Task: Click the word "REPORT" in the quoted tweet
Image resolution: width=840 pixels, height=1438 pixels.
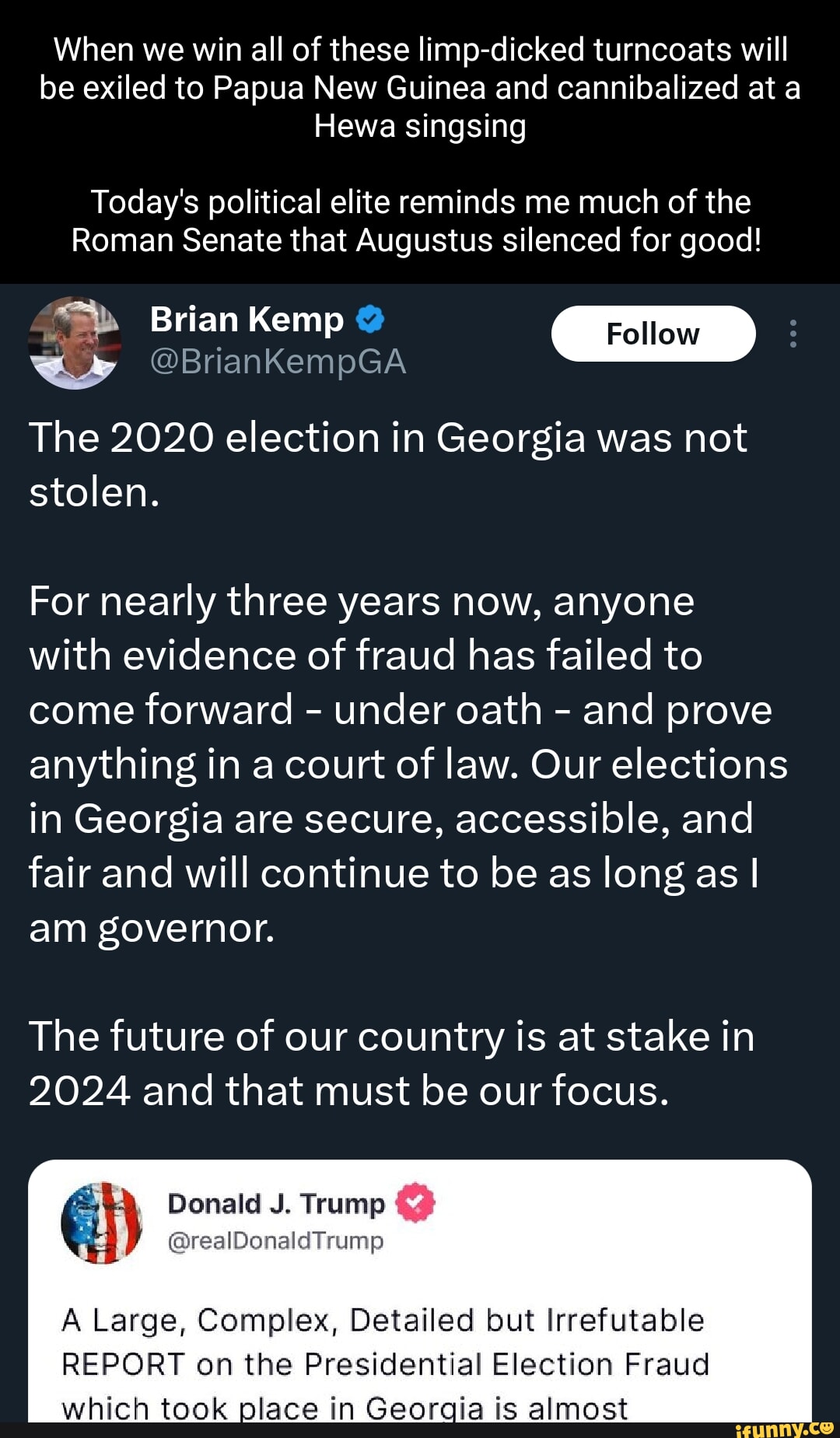Action: [x=123, y=1364]
